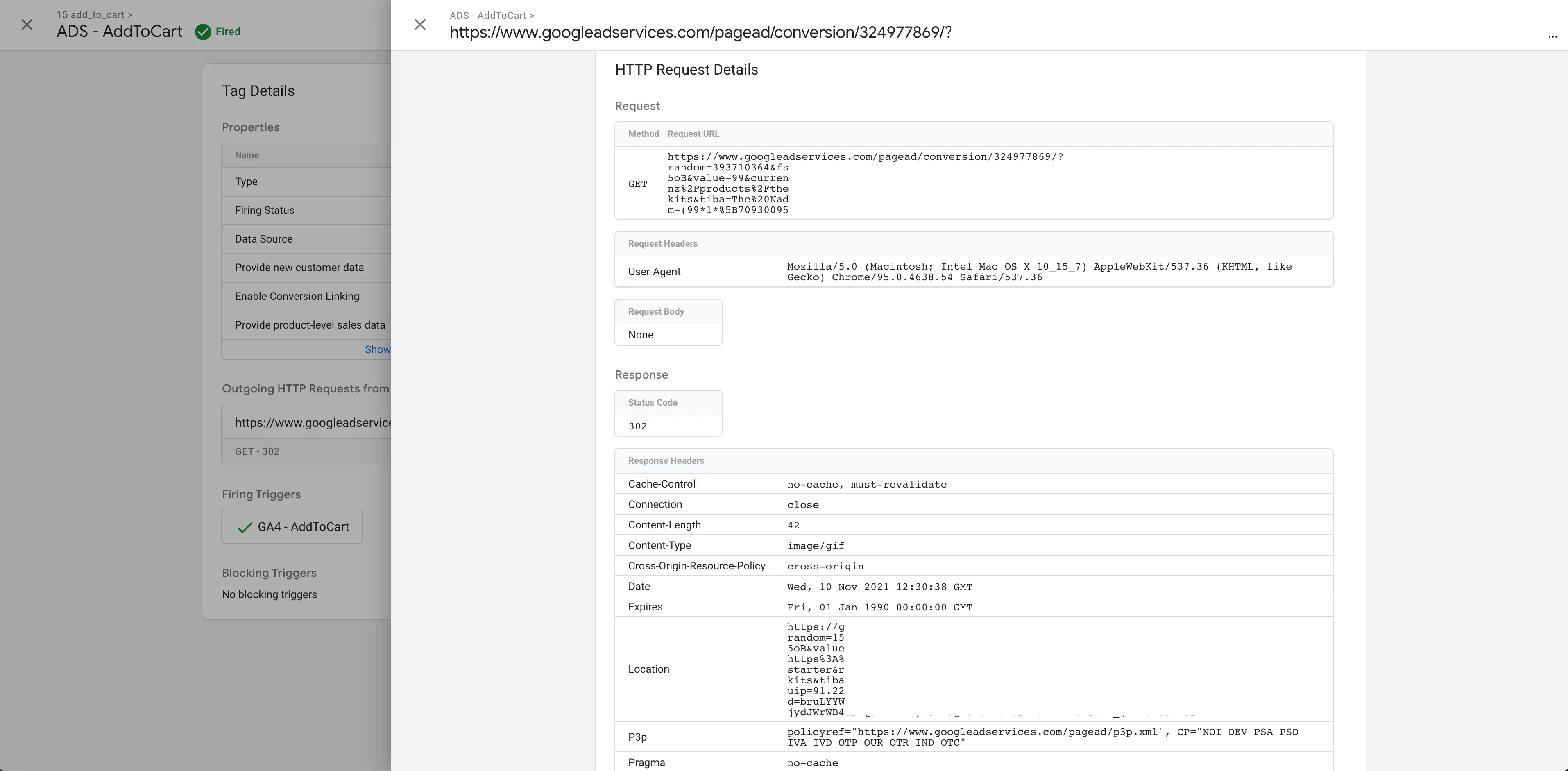Click the Expires header name
Screen dimensions: 1568x771
(645, 607)
